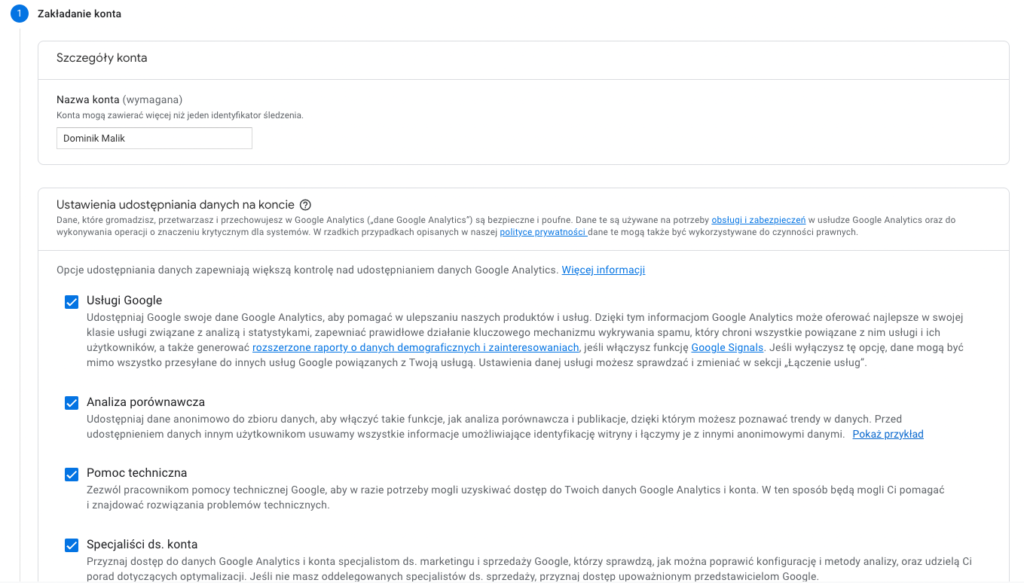Image resolution: width=1024 pixels, height=583 pixels.
Task: Click the 'Nazwa konta (wymagana)' field label
Action: [119, 100]
